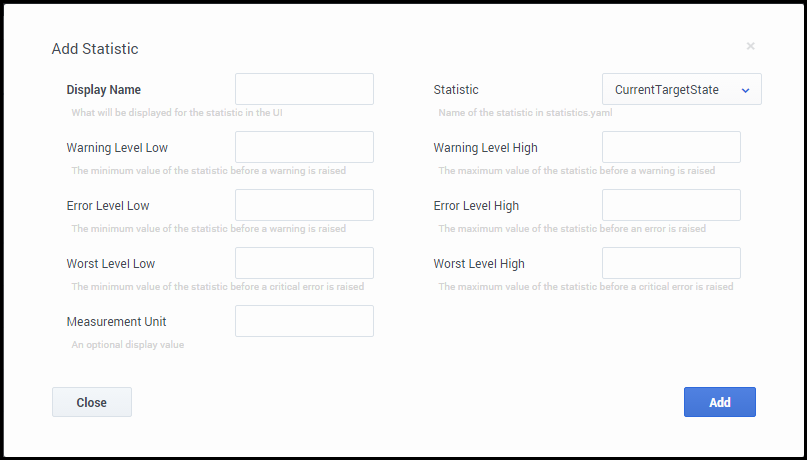
Task: Click the "Worst Level Low" label text
Action: point(111,264)
